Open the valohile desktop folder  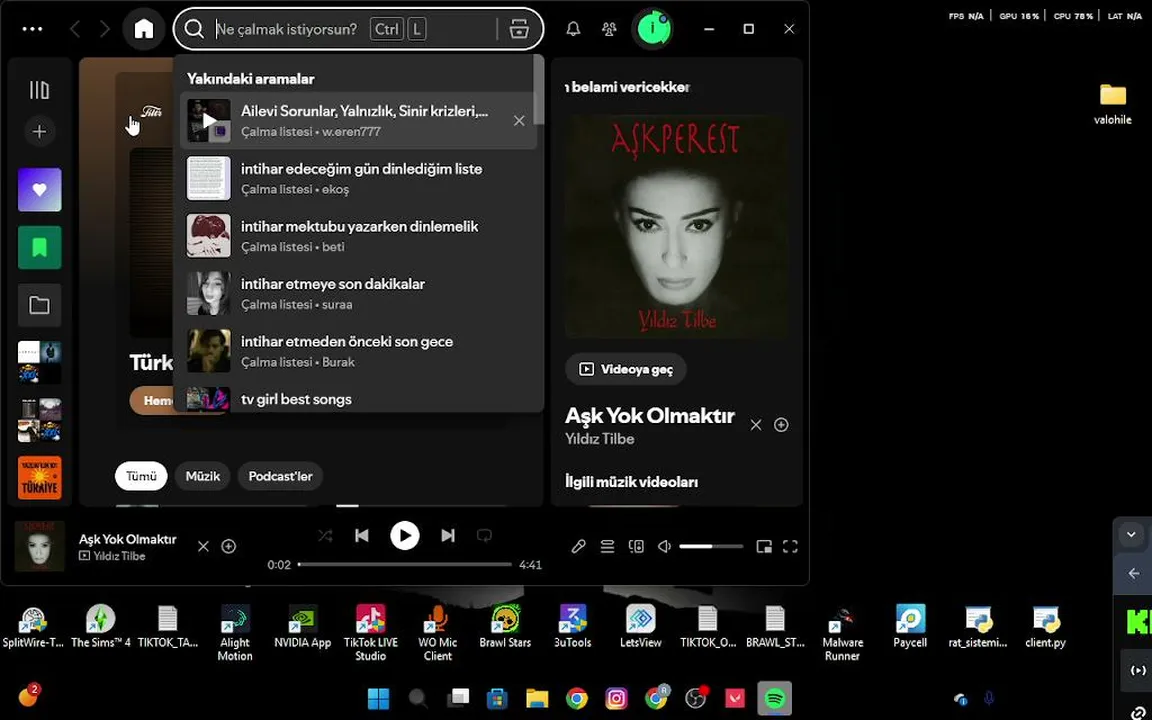pyautogui.click(x=1112, y=104)
